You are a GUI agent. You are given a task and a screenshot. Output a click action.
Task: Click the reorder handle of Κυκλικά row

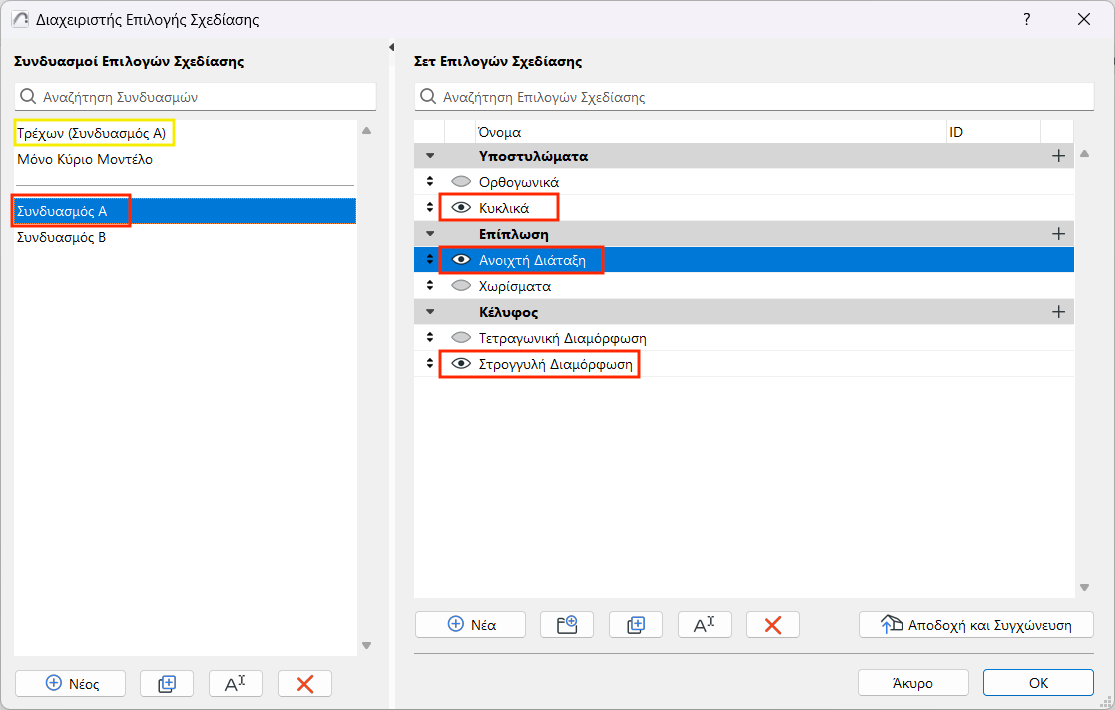coord(430,208)
